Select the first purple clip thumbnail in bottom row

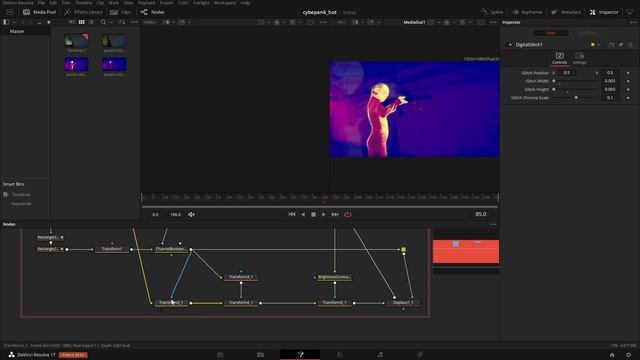[x=76, y=64]
